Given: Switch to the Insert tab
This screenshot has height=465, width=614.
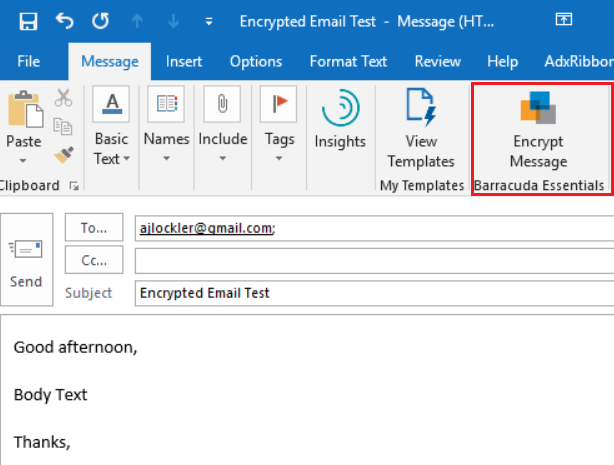Looking at the screenshot, I should [x=184, y=61].
